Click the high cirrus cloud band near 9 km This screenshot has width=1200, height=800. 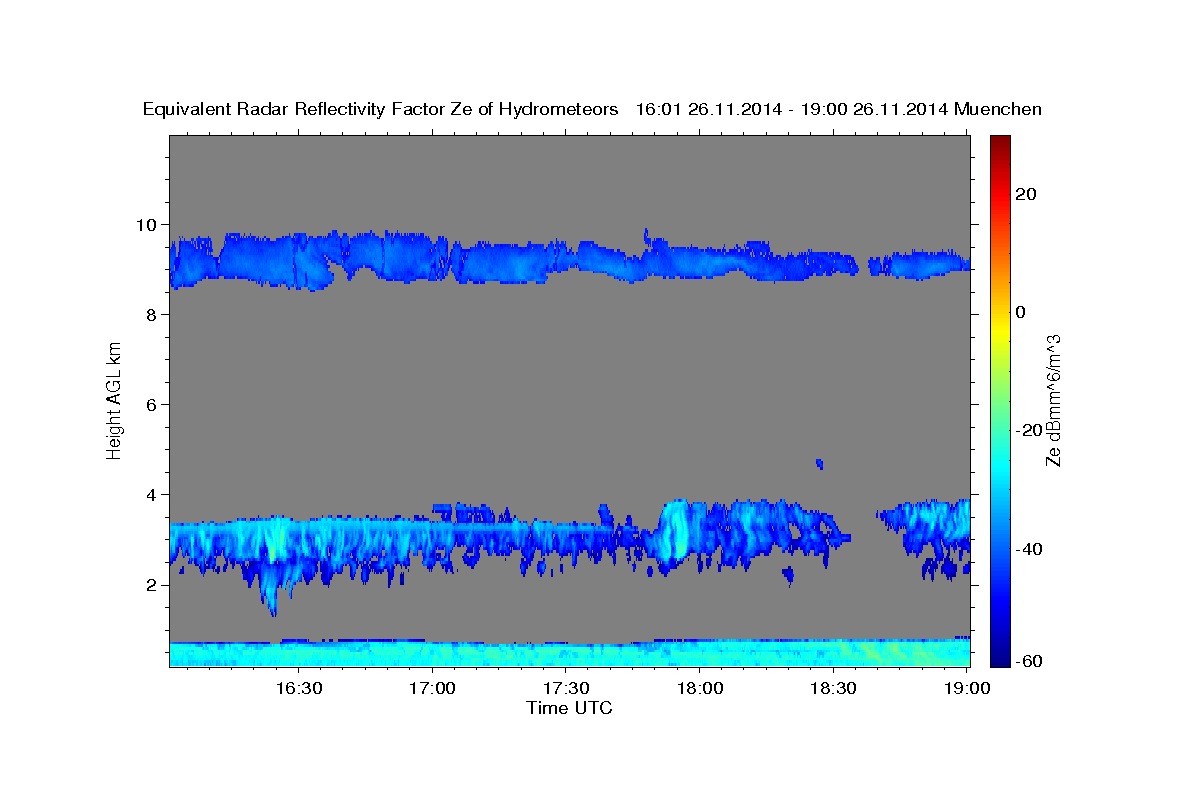570,259
